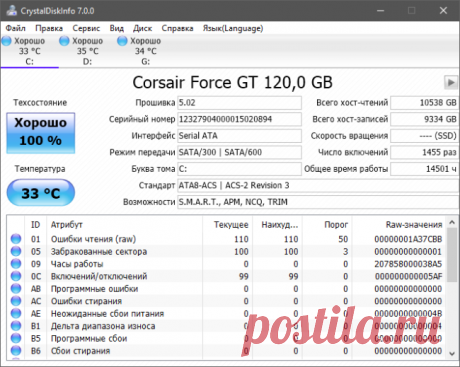
Task: Click status orb for attribute AE
Action: click(x=16, y=313)
